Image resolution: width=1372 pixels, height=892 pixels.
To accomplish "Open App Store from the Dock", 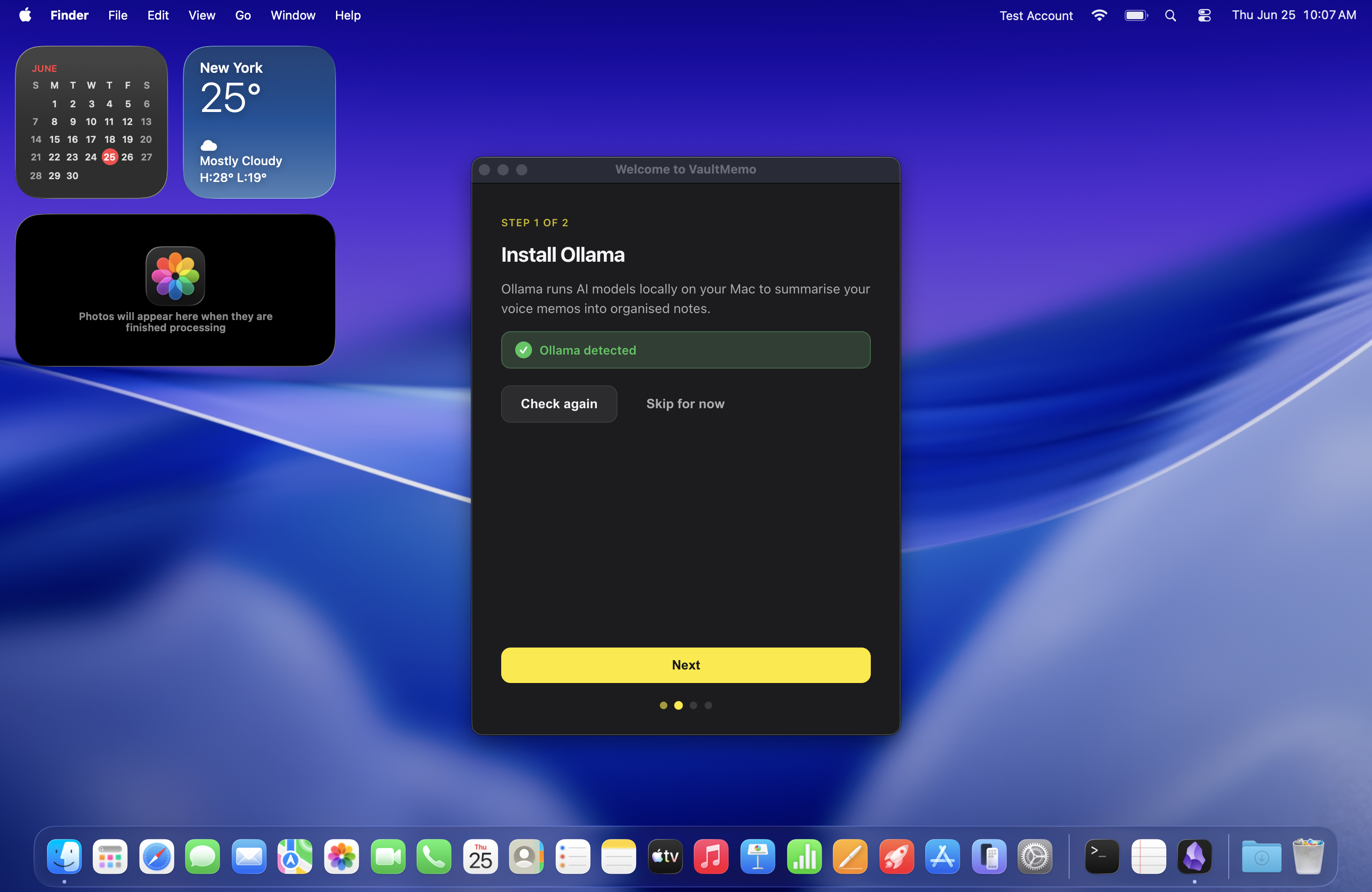I will tap(943, 856).
